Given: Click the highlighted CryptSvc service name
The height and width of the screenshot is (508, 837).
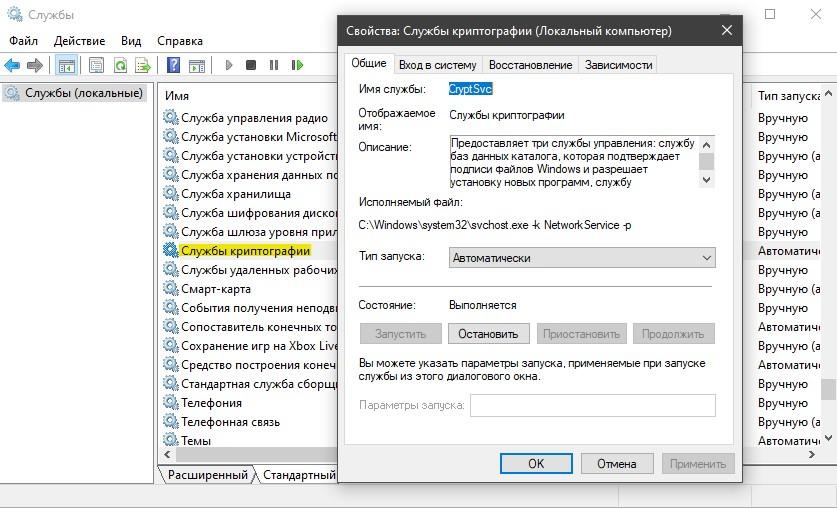Looking at the screenshot, I should point(470,89).
